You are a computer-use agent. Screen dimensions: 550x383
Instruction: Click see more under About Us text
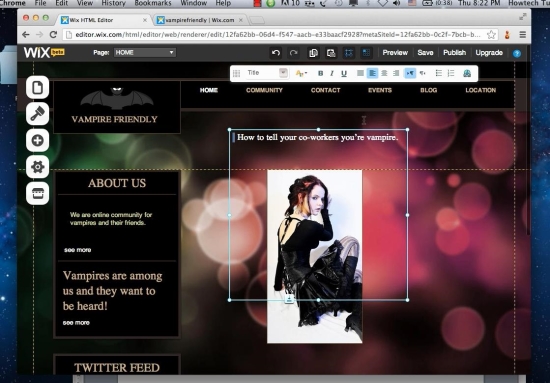pos(78,250)
